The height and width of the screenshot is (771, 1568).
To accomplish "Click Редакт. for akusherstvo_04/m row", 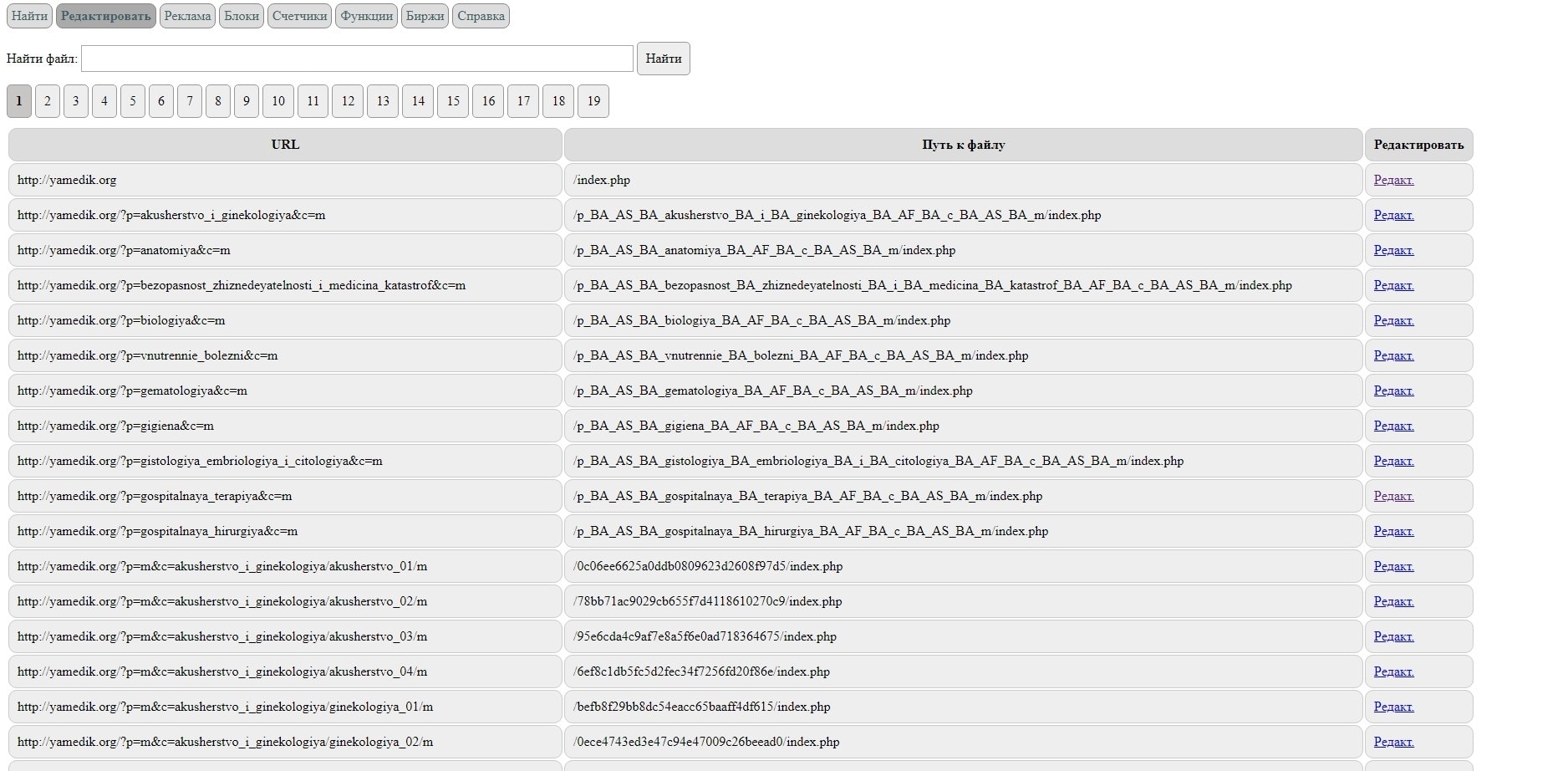I will click(x=1393, y=671).
